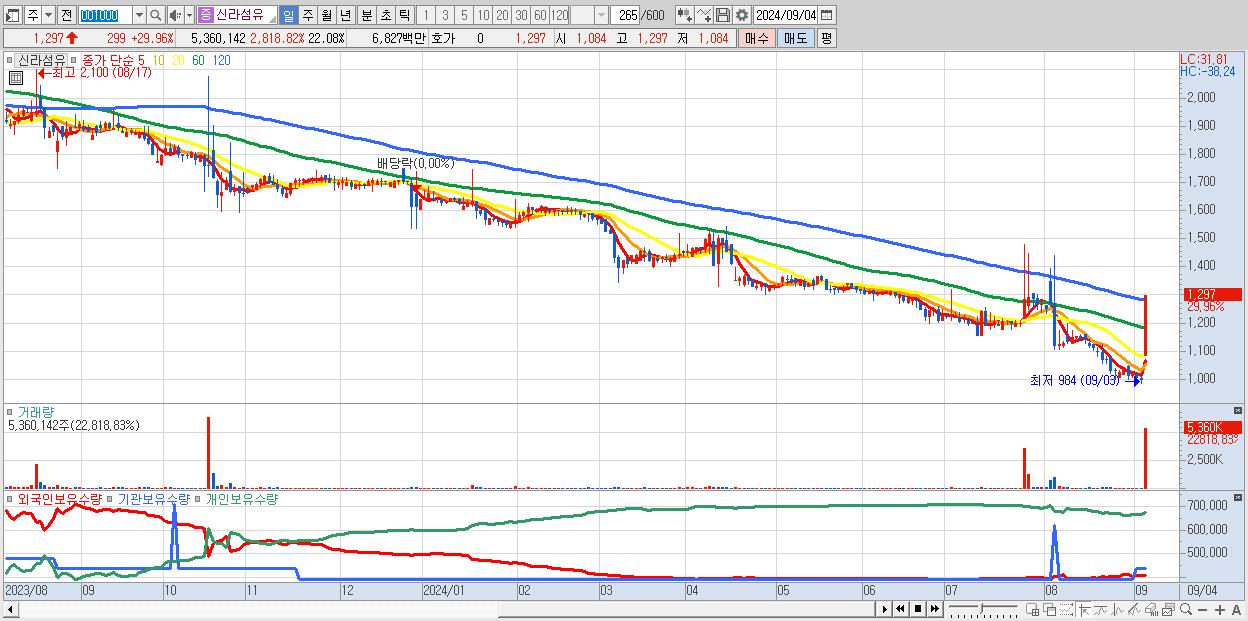
Task: Click the 신라섬유 legend label on chart
Action: [42, 60]
